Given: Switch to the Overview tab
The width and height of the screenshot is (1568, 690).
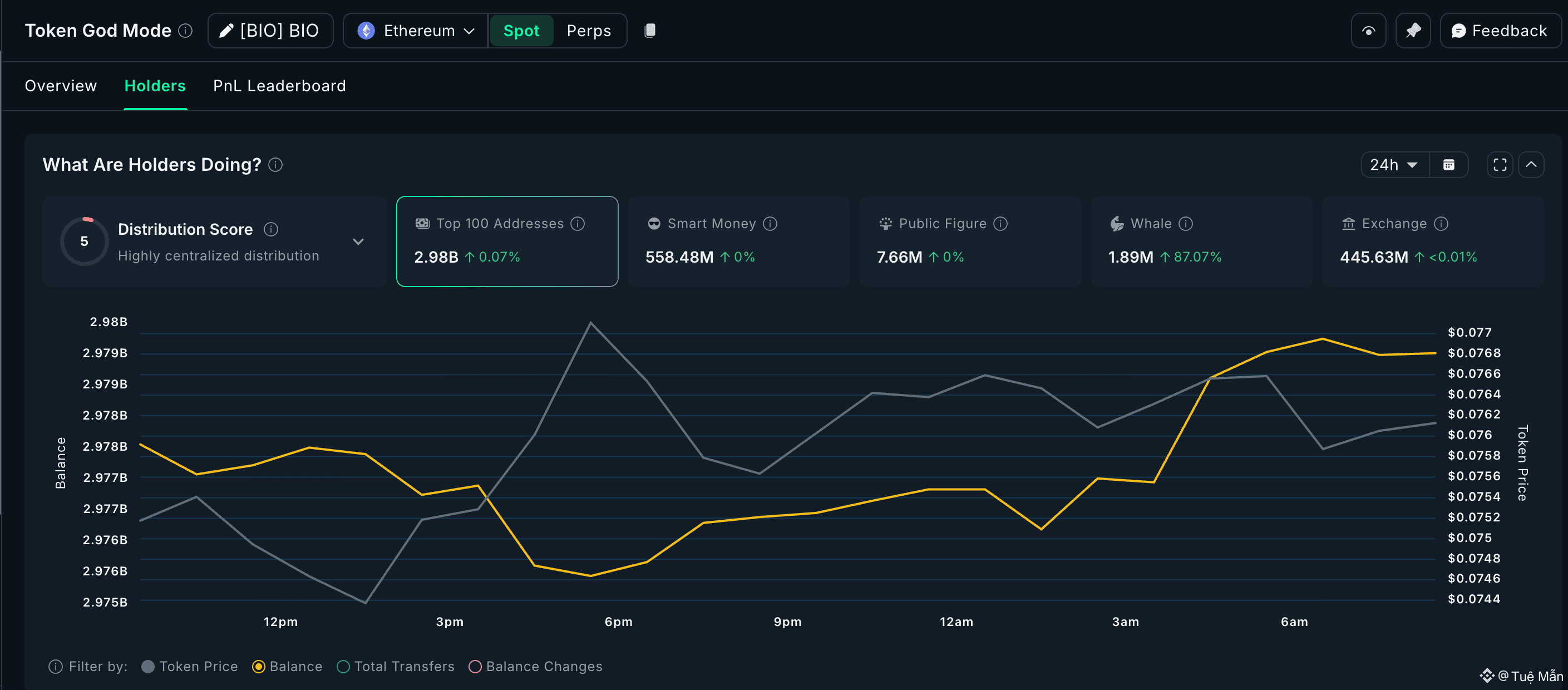Looking at the screenshot, I should pos(61,86).
